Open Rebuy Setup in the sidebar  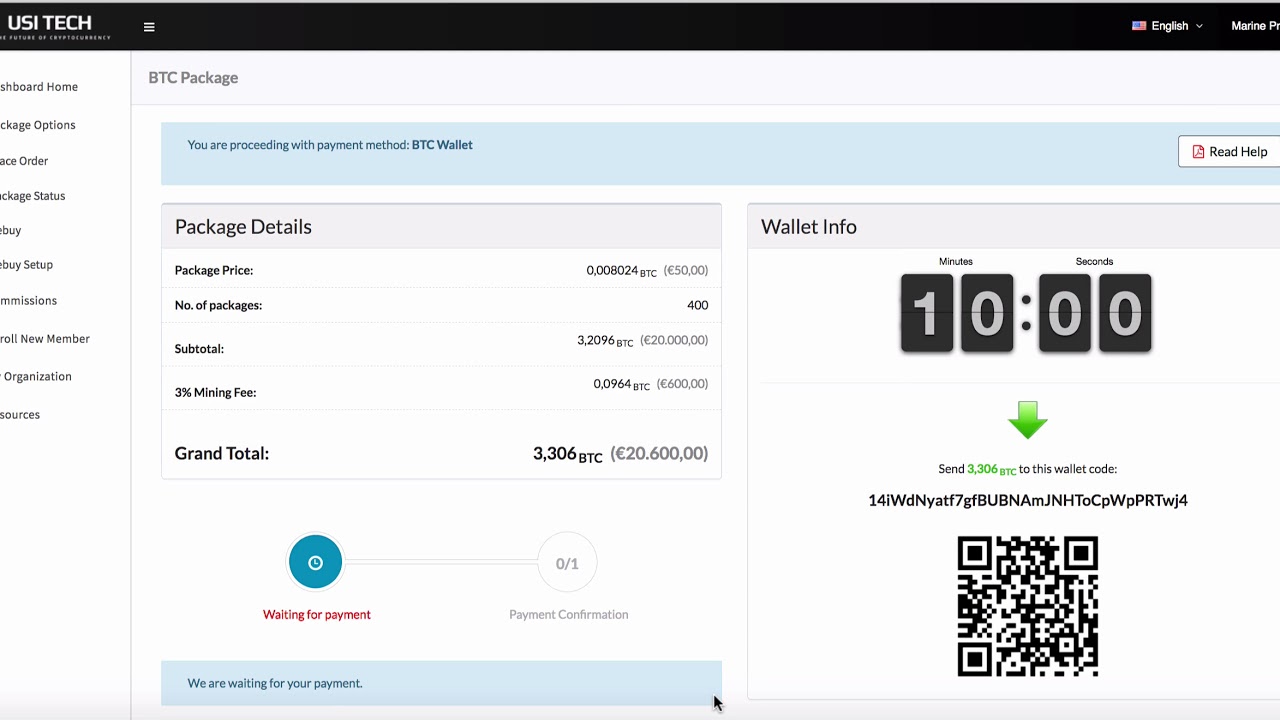pos(27,265)
